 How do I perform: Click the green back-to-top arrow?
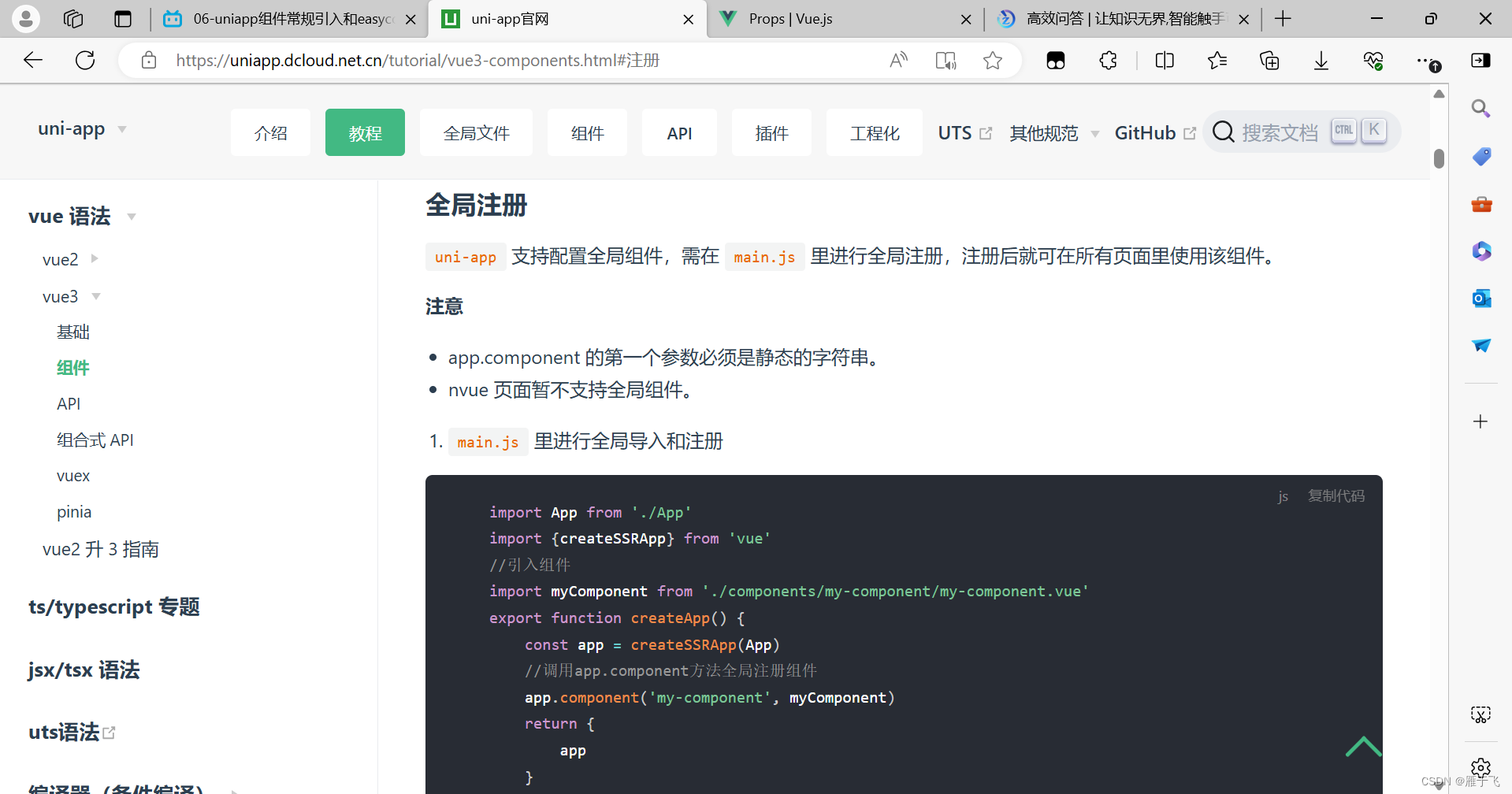coord(1363,747)
